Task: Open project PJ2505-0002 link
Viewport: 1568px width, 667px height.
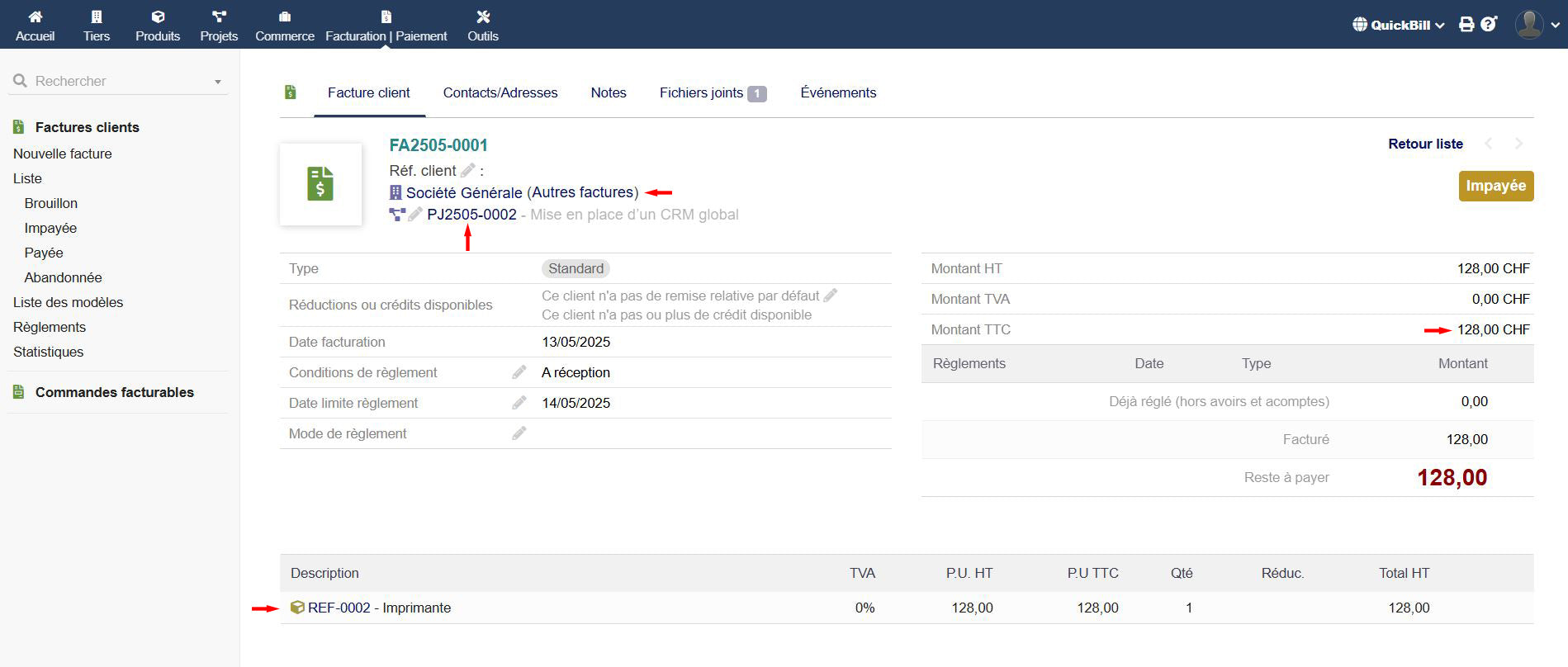Action: point(471,215)
